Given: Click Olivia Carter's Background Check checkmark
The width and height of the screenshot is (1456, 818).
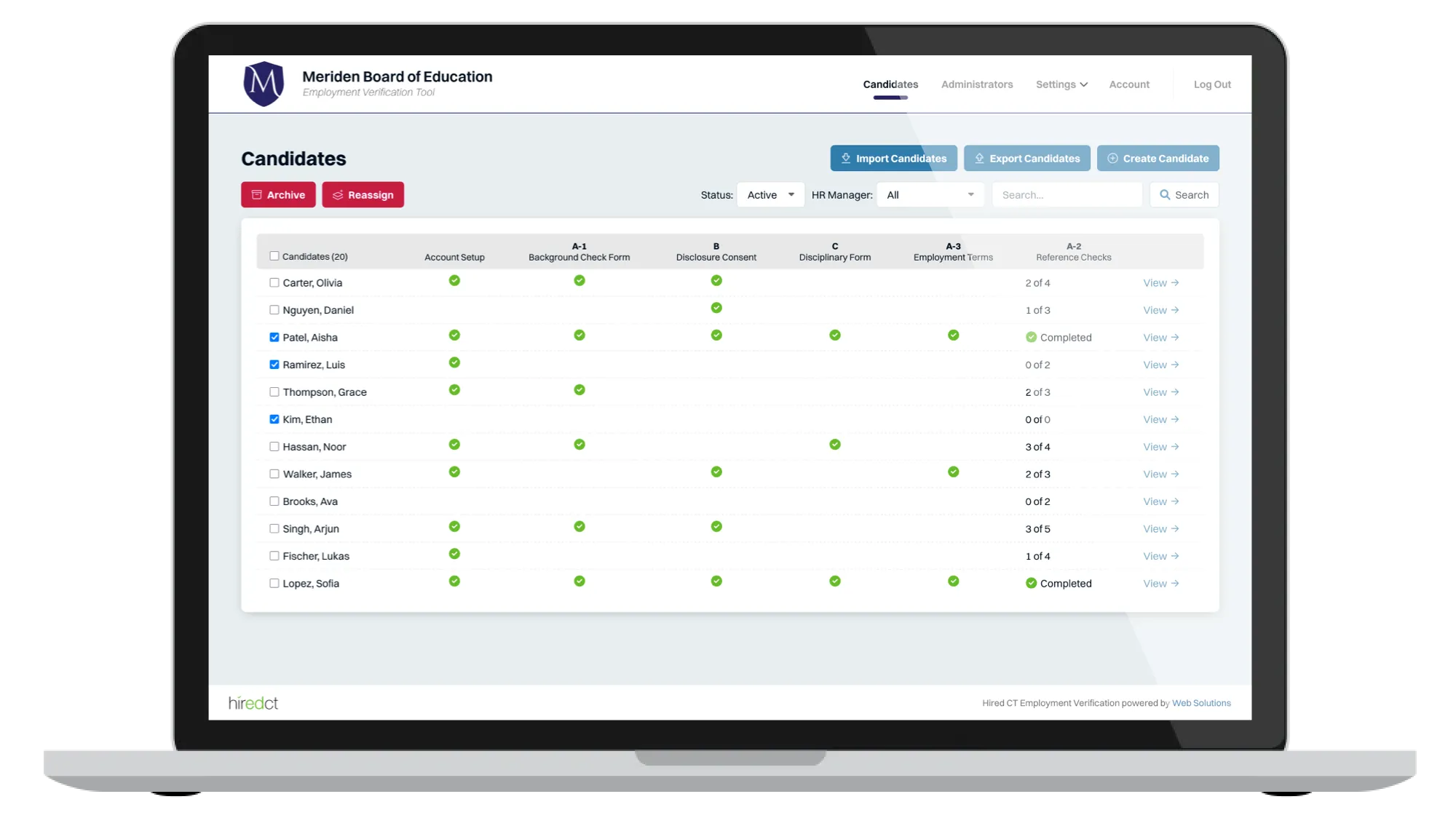Looking at the screenshot, I should coord(579,280).
